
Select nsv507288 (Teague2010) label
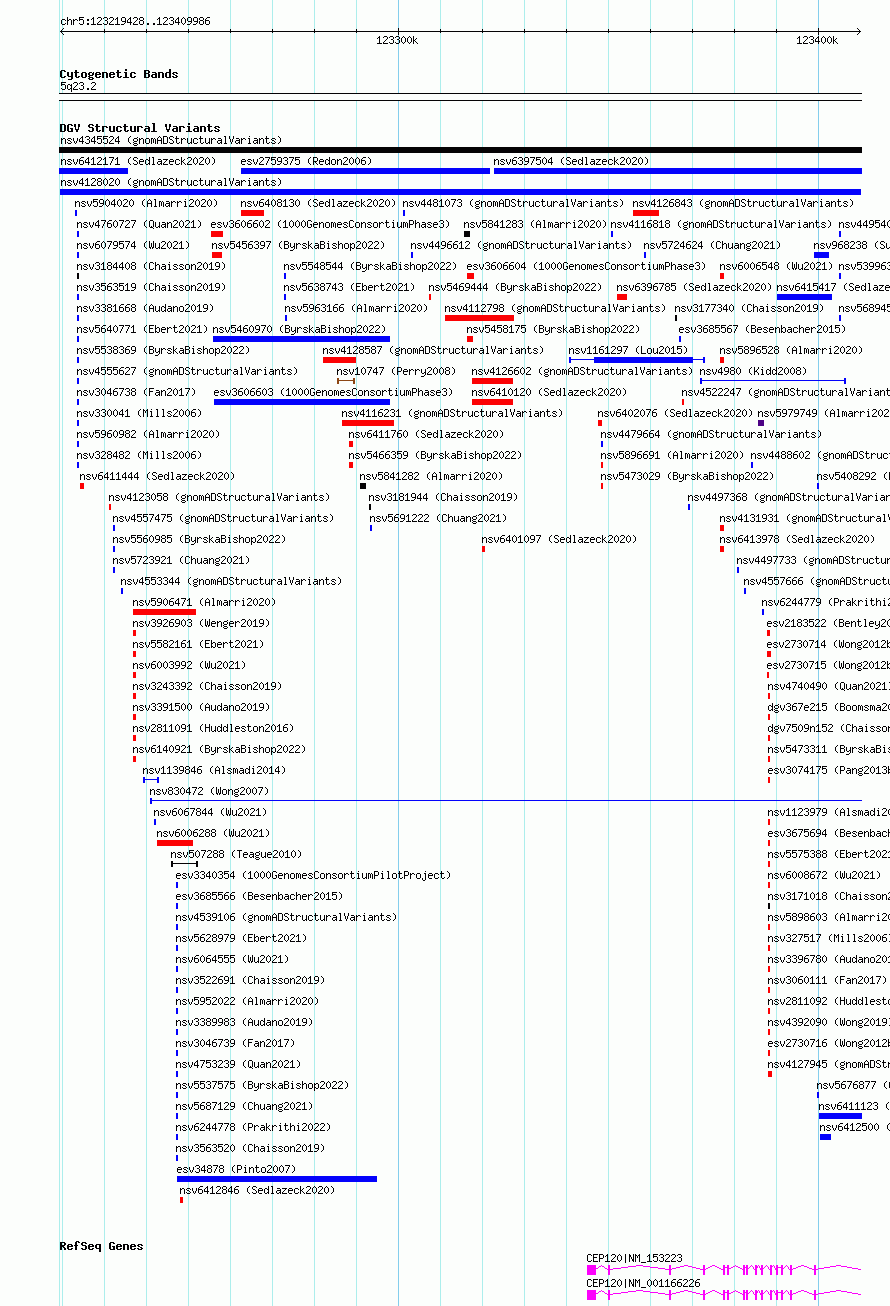236,854
